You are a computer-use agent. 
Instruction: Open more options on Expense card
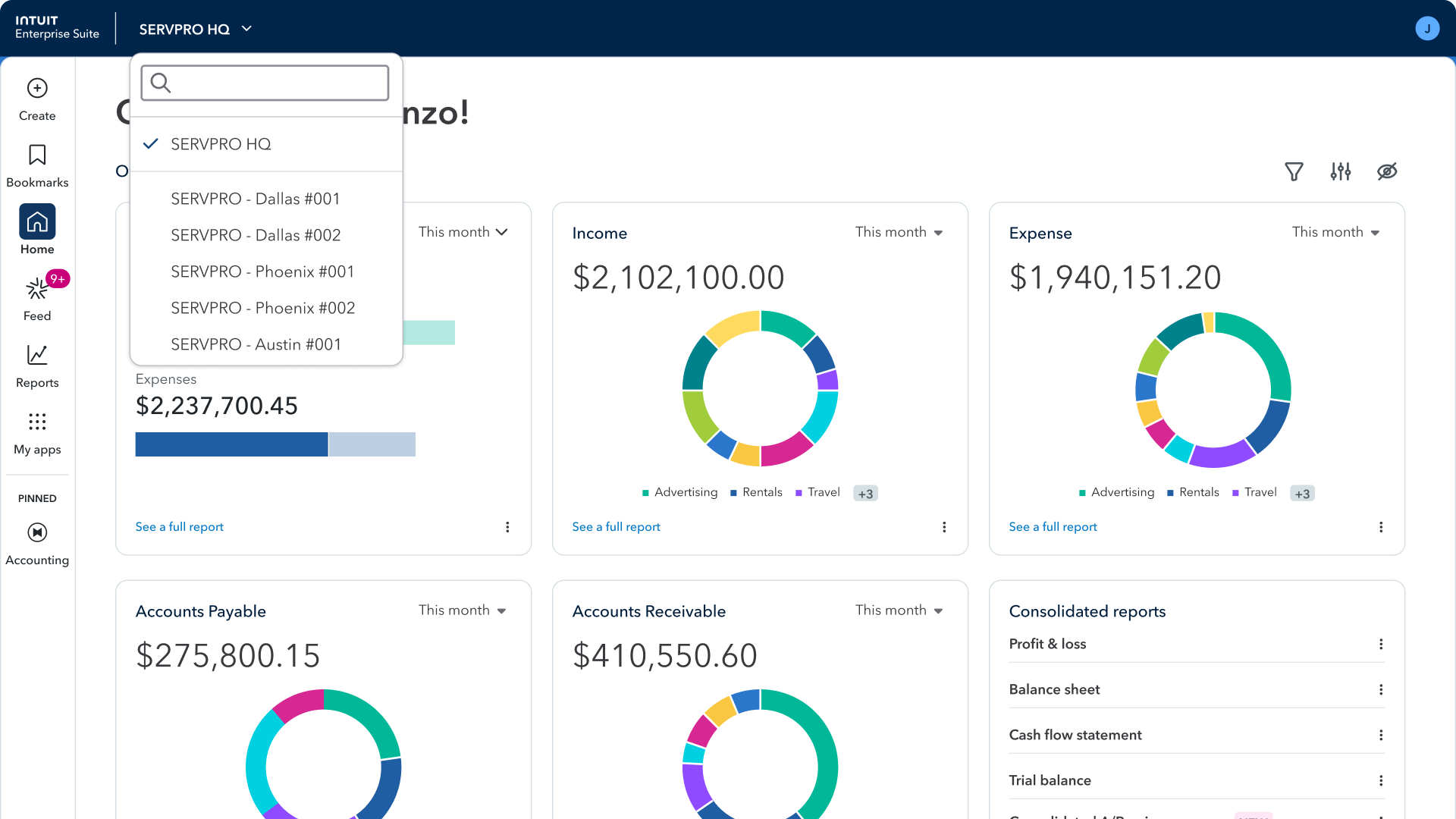1381,527
